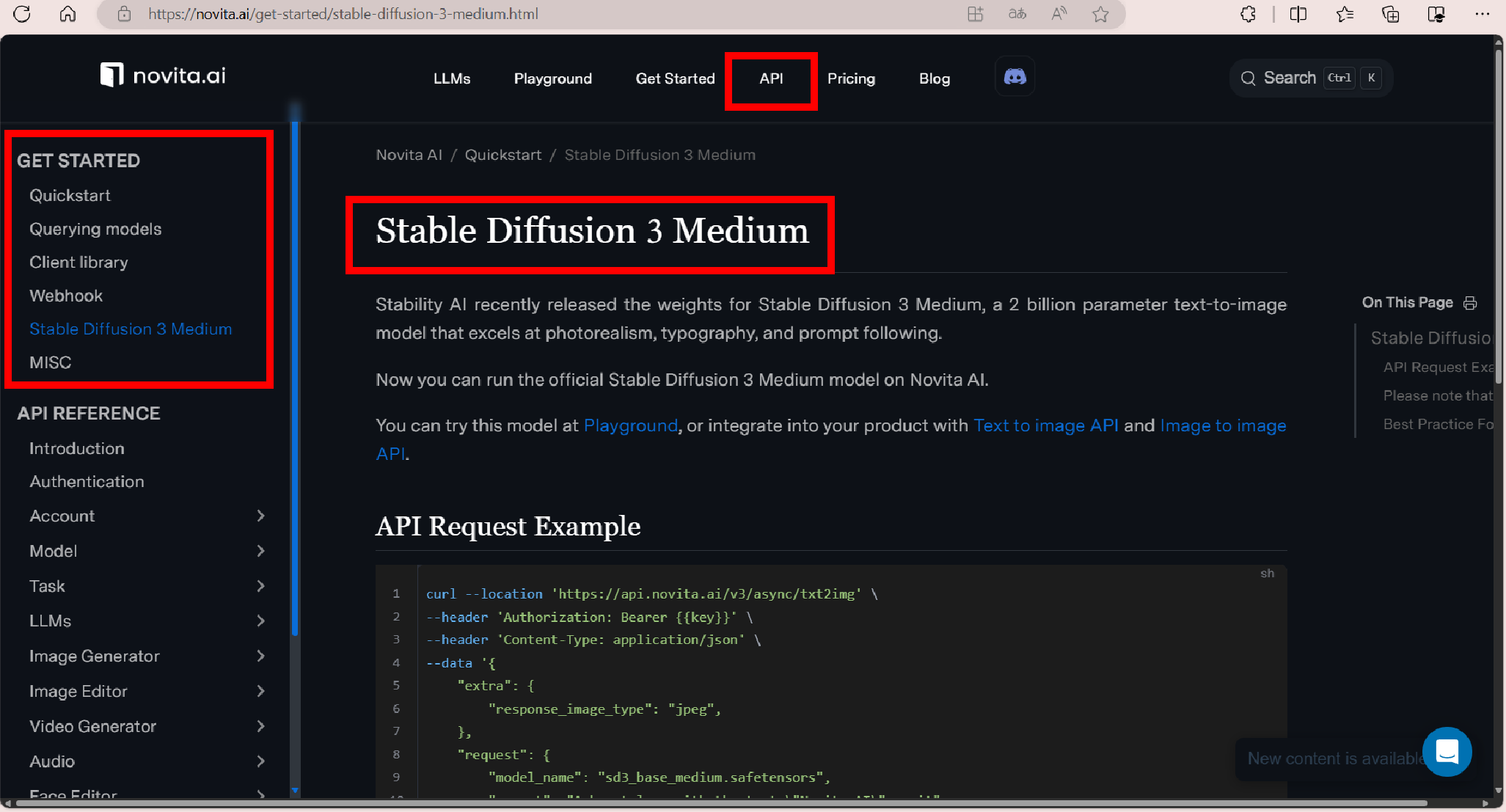Open the API menu item
This screenshot has width=1506, height=812.
click(771, 78)
